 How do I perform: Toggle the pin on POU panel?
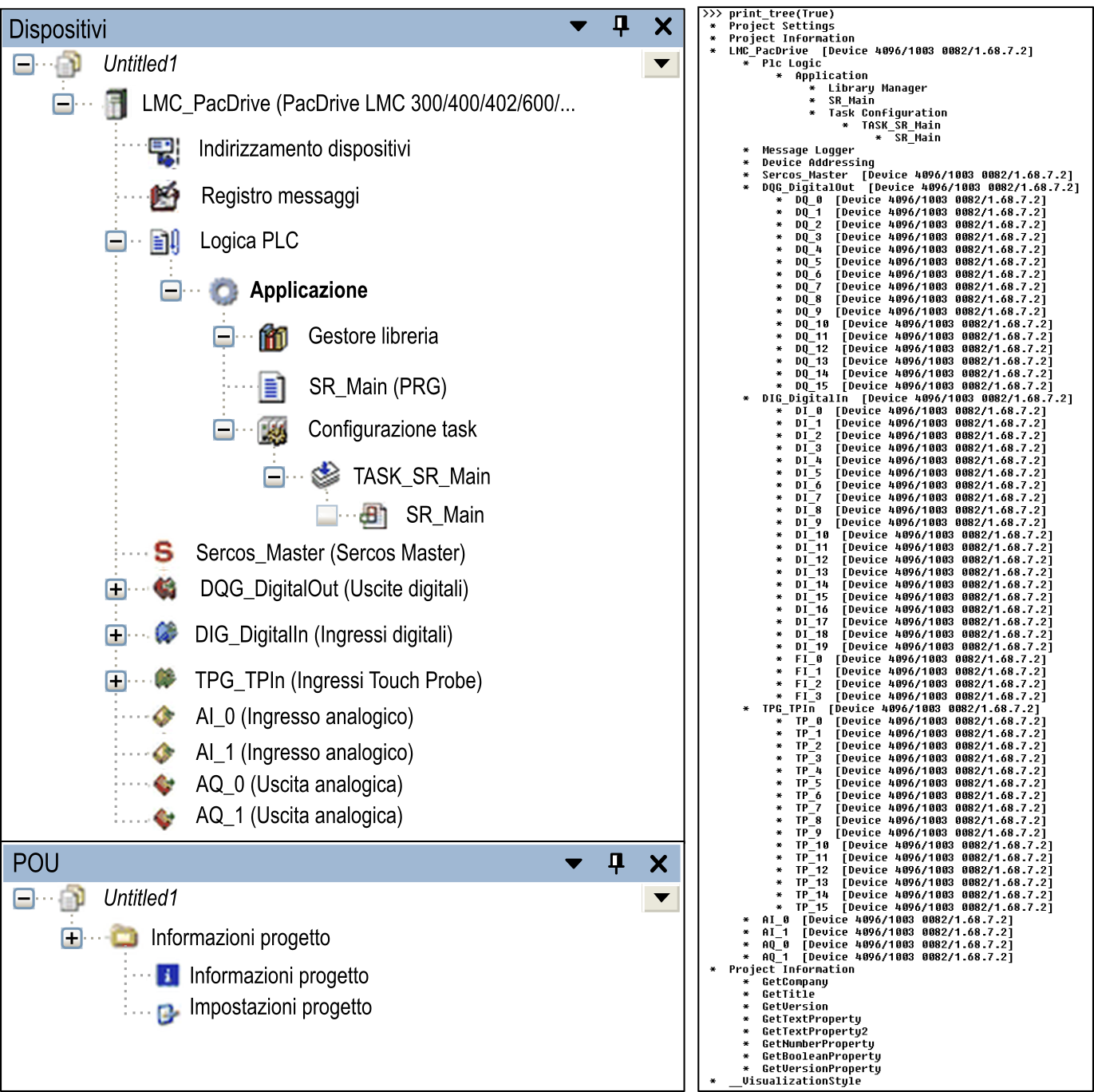[x=616, y=863]
